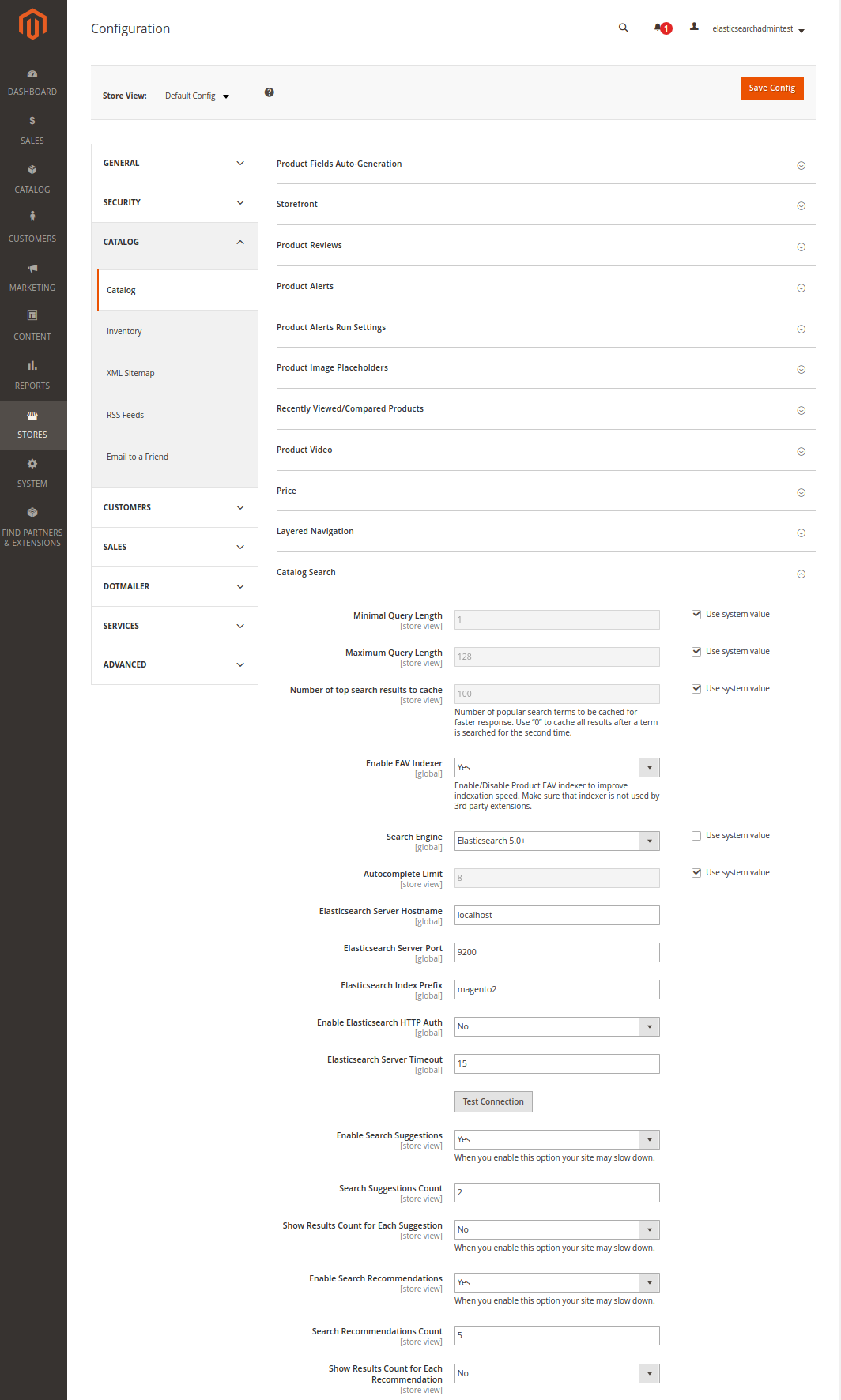The width and height of the screenshot is (841, 1400).
Task: Expand Product Image Placeholders circle icon
Action: click(801, 369)
